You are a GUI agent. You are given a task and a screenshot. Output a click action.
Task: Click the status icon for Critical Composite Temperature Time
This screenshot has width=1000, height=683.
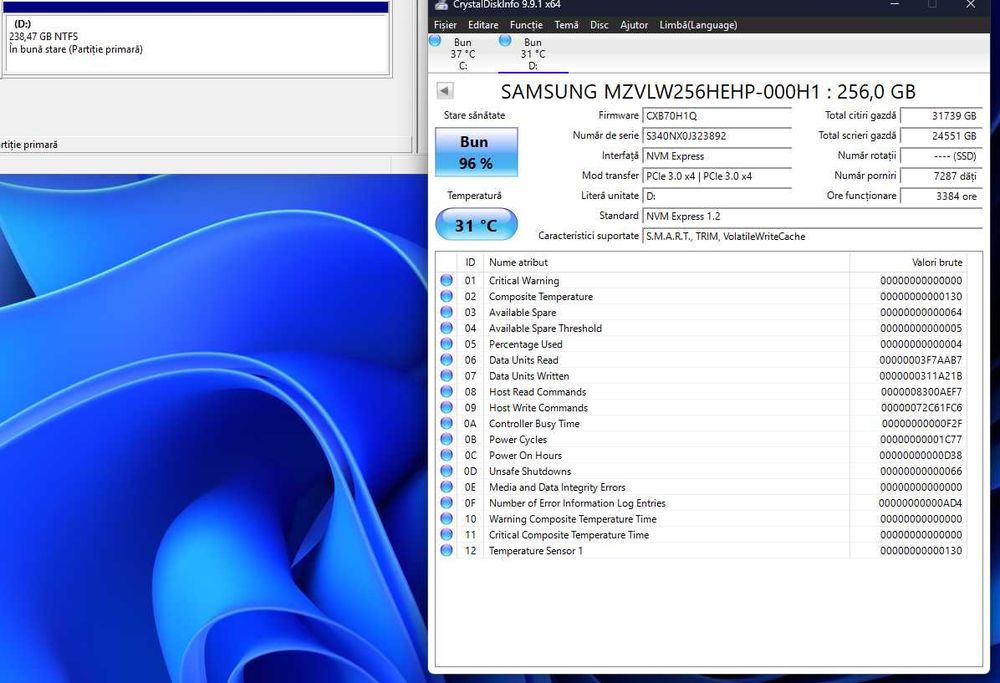coord(446,535)
